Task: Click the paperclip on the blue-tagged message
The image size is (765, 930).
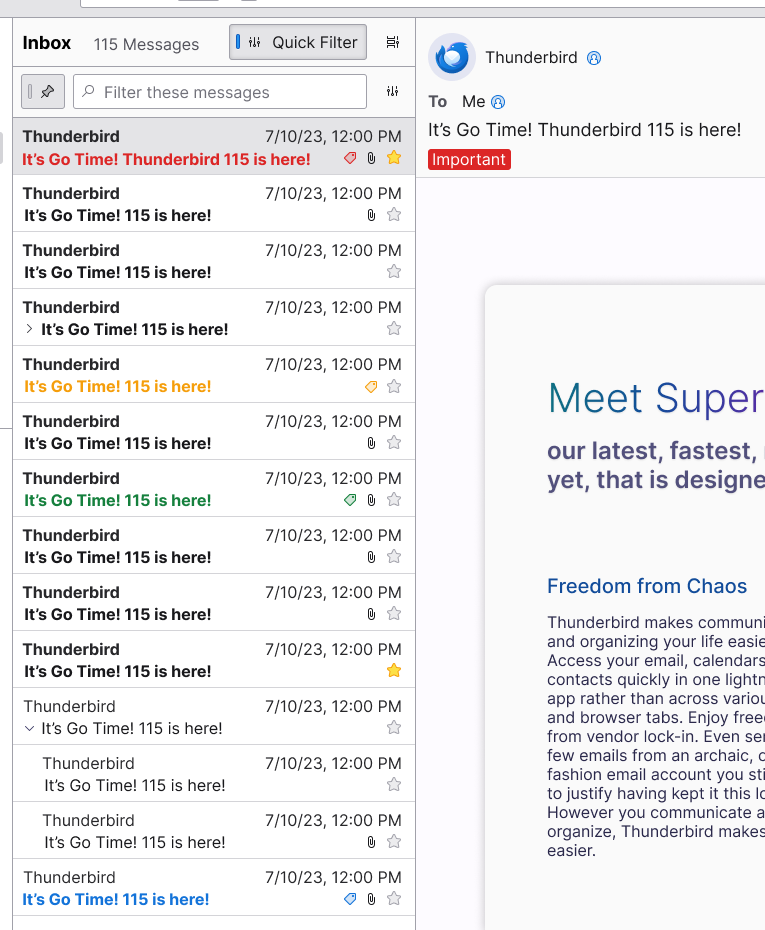Action: [x=371, y=899]
